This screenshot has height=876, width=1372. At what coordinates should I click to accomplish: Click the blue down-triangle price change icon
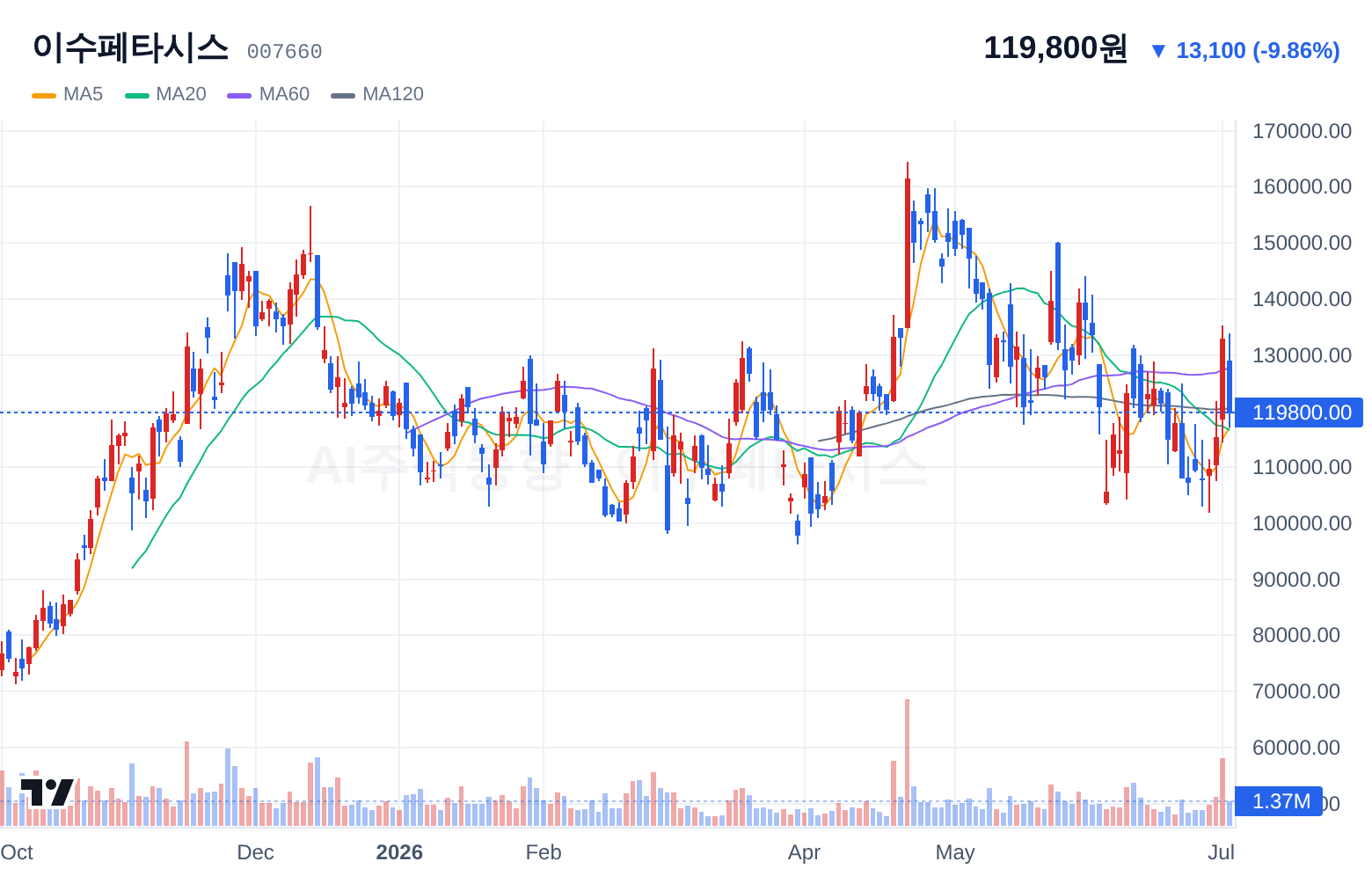pyautogui.click(x=1158, y=51)
